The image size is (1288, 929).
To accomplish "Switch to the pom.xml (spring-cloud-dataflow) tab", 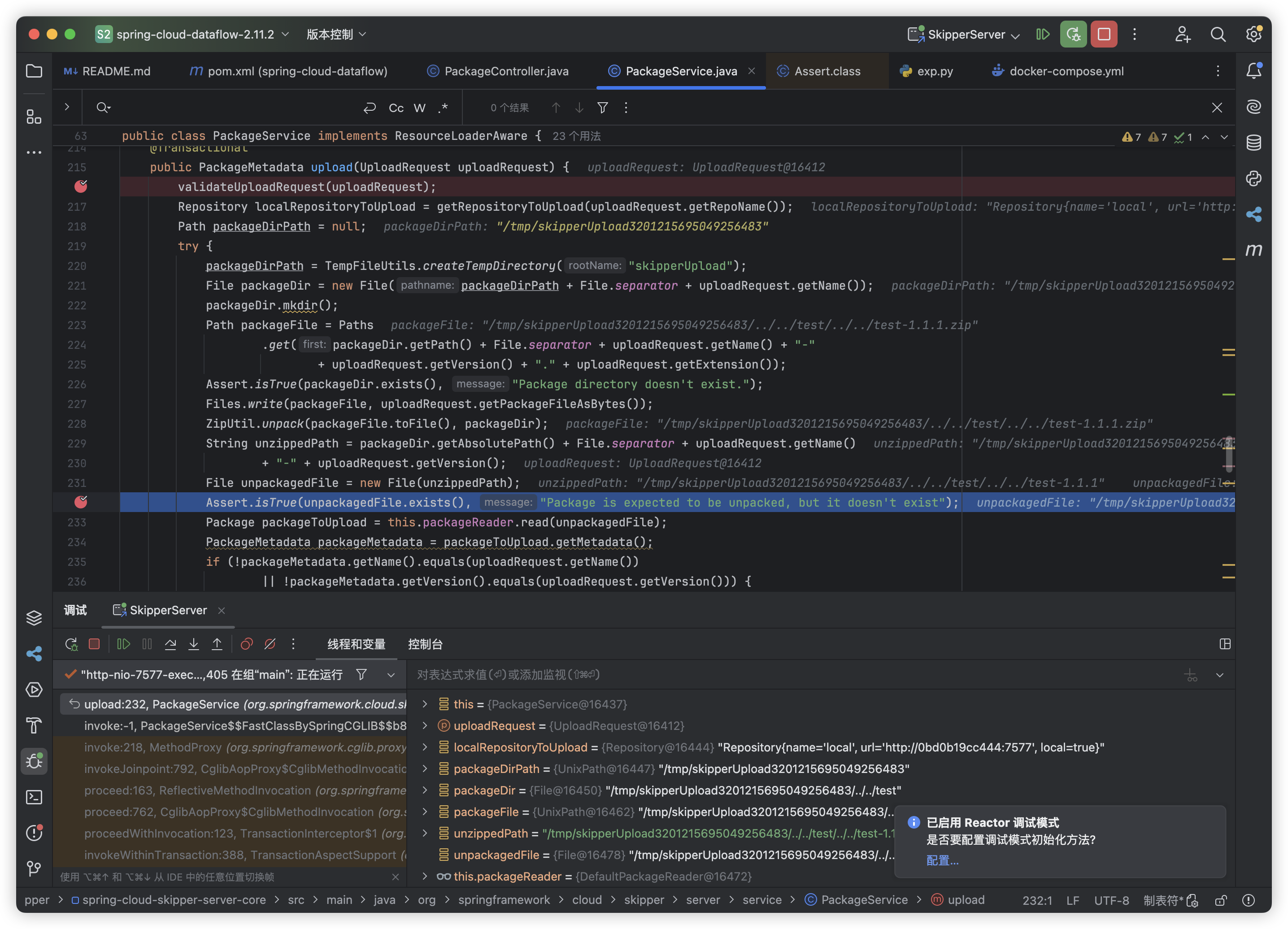I will (288, 71).
